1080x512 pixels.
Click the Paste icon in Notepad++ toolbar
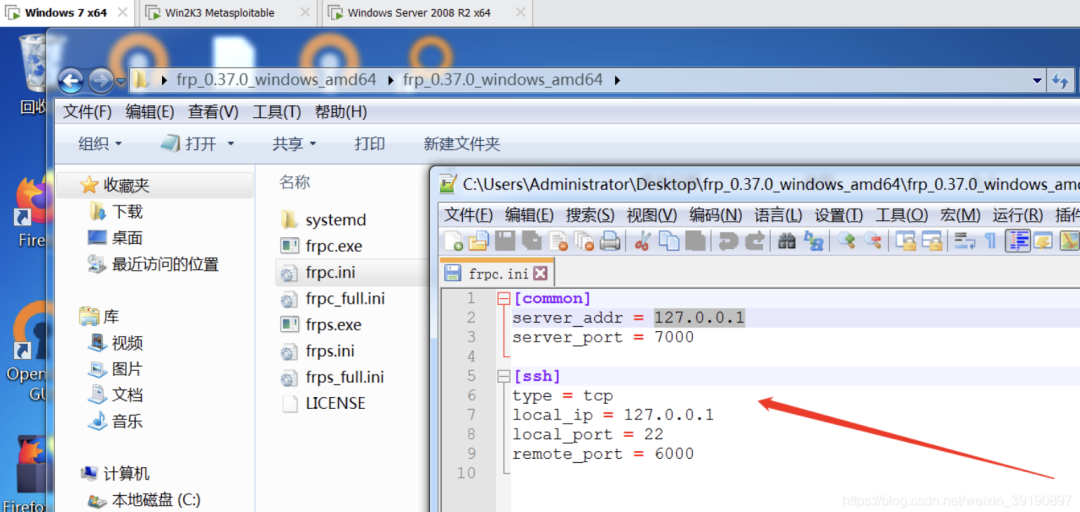[x=694, y=240]
